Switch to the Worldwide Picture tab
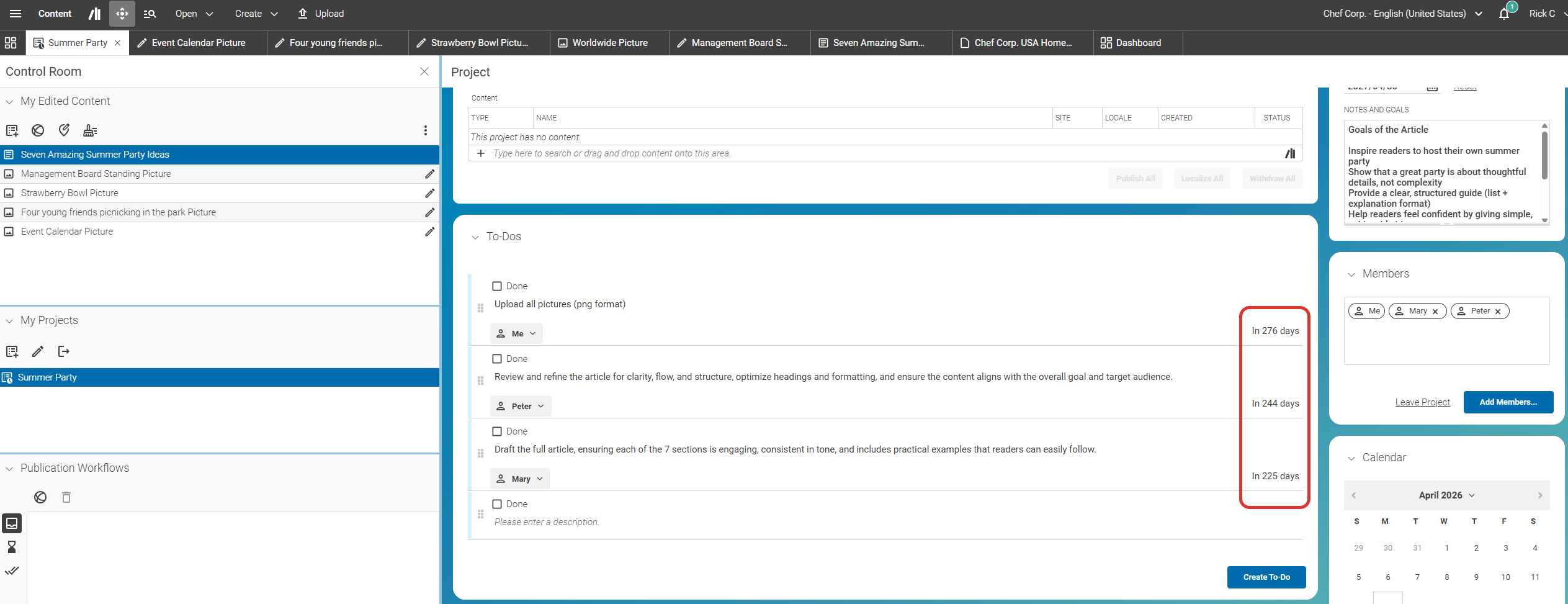 (x=609, y=43)
